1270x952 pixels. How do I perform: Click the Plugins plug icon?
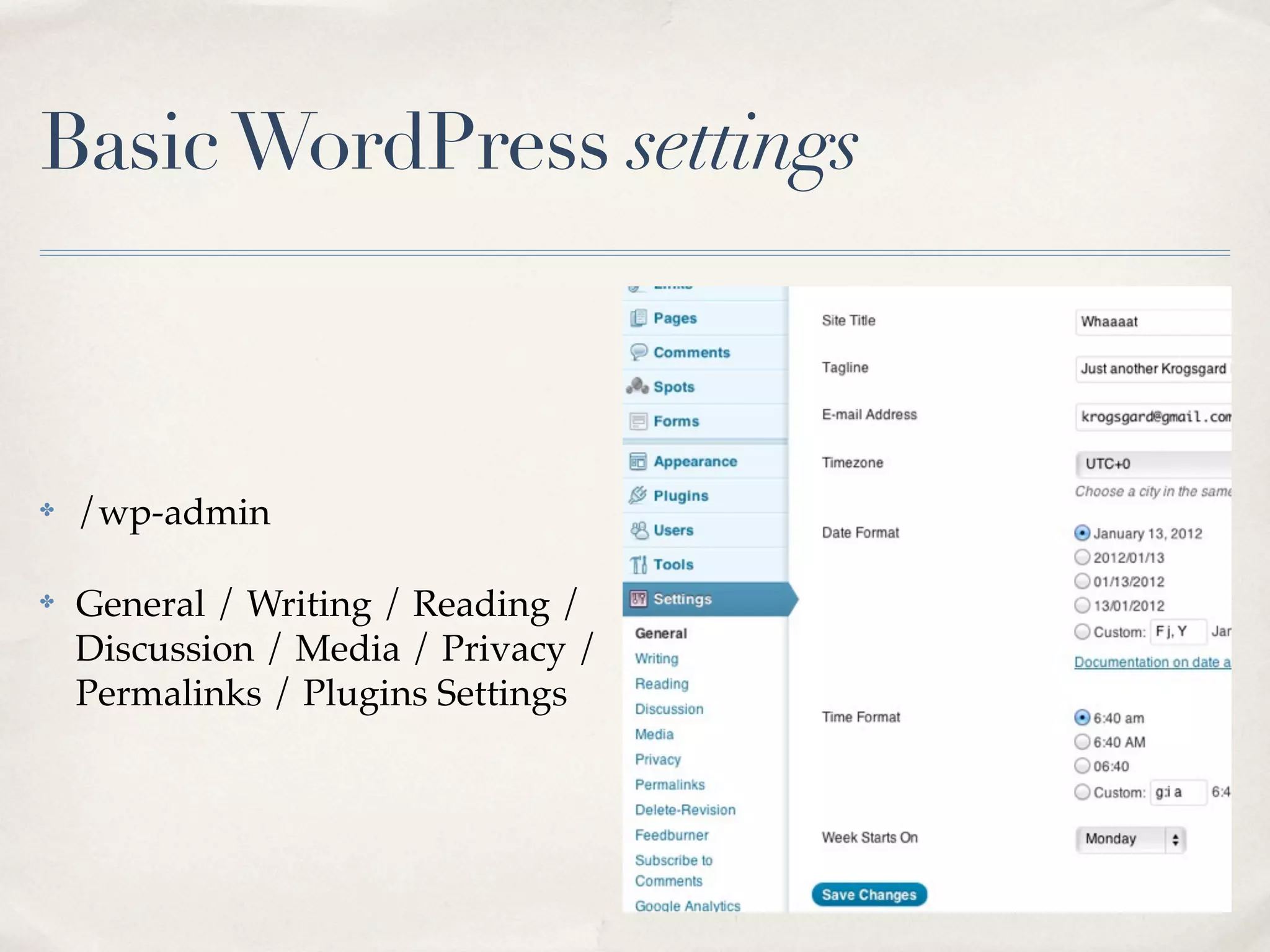(638, 495)
